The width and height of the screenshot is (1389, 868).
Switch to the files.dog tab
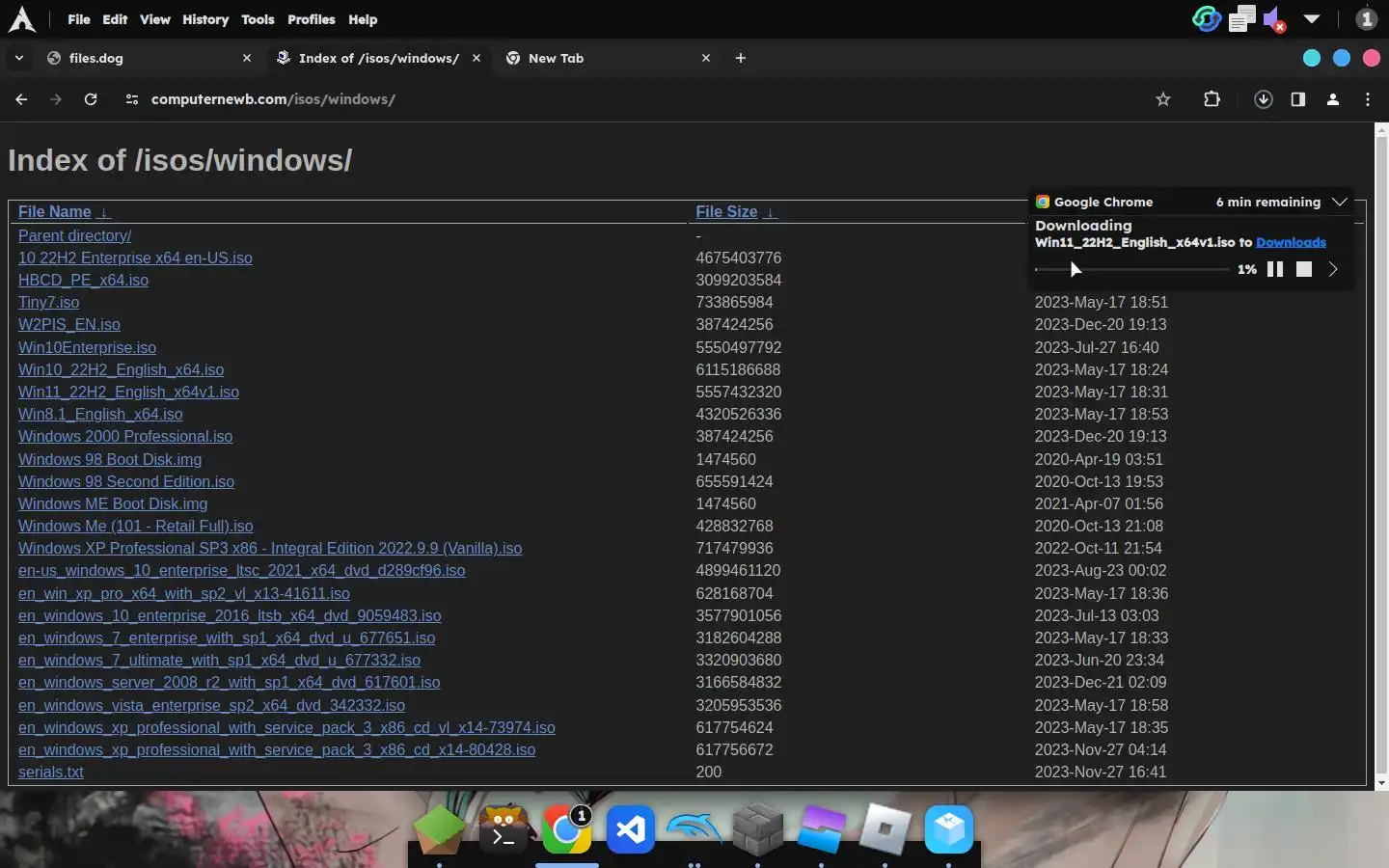(x=150, y=58)
